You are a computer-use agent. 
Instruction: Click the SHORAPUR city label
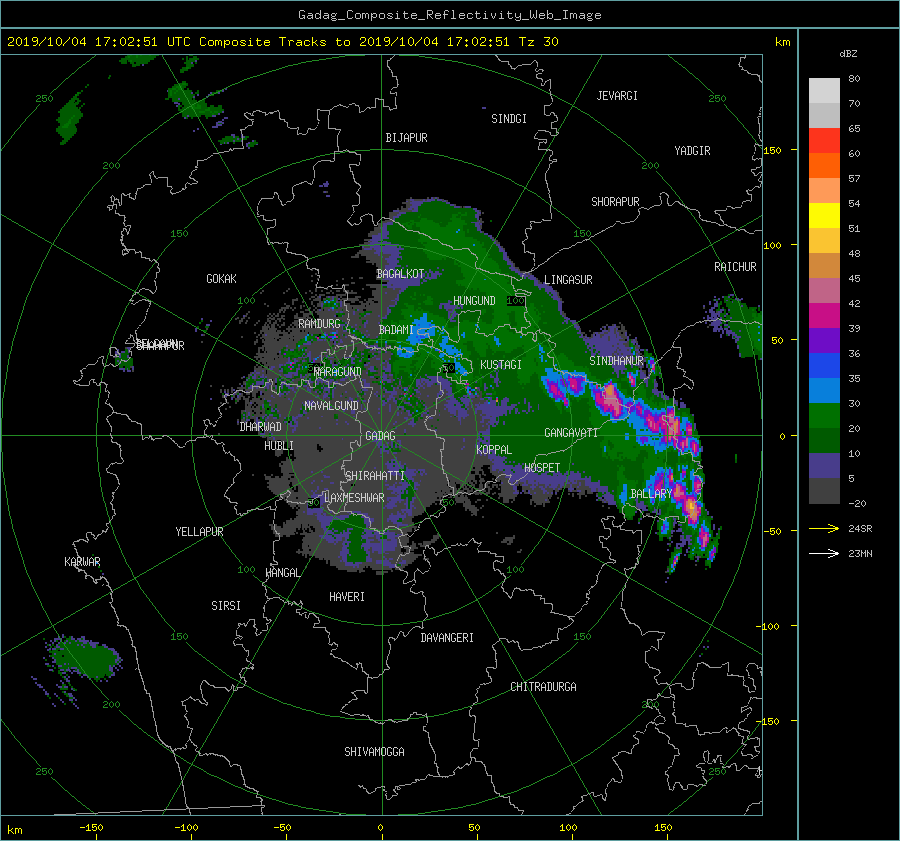pyautogui.click(x=615, y=202)
